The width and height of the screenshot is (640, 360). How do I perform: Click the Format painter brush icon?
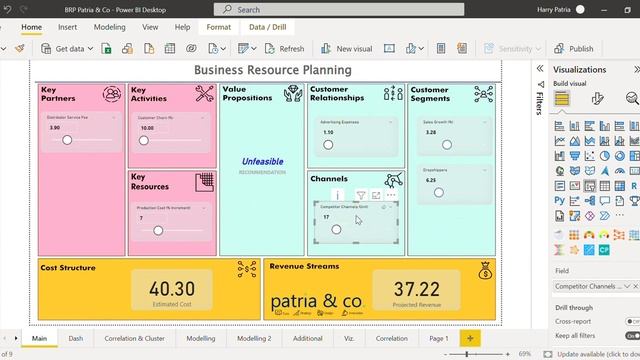pos(19,49)
